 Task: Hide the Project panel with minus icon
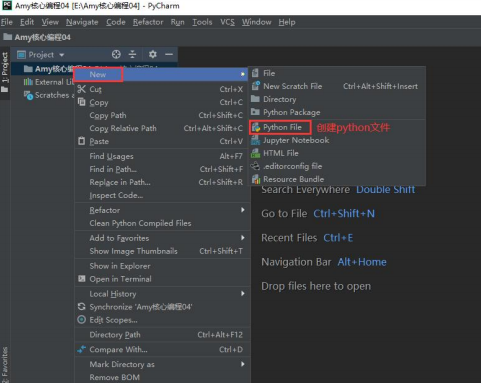169,54
